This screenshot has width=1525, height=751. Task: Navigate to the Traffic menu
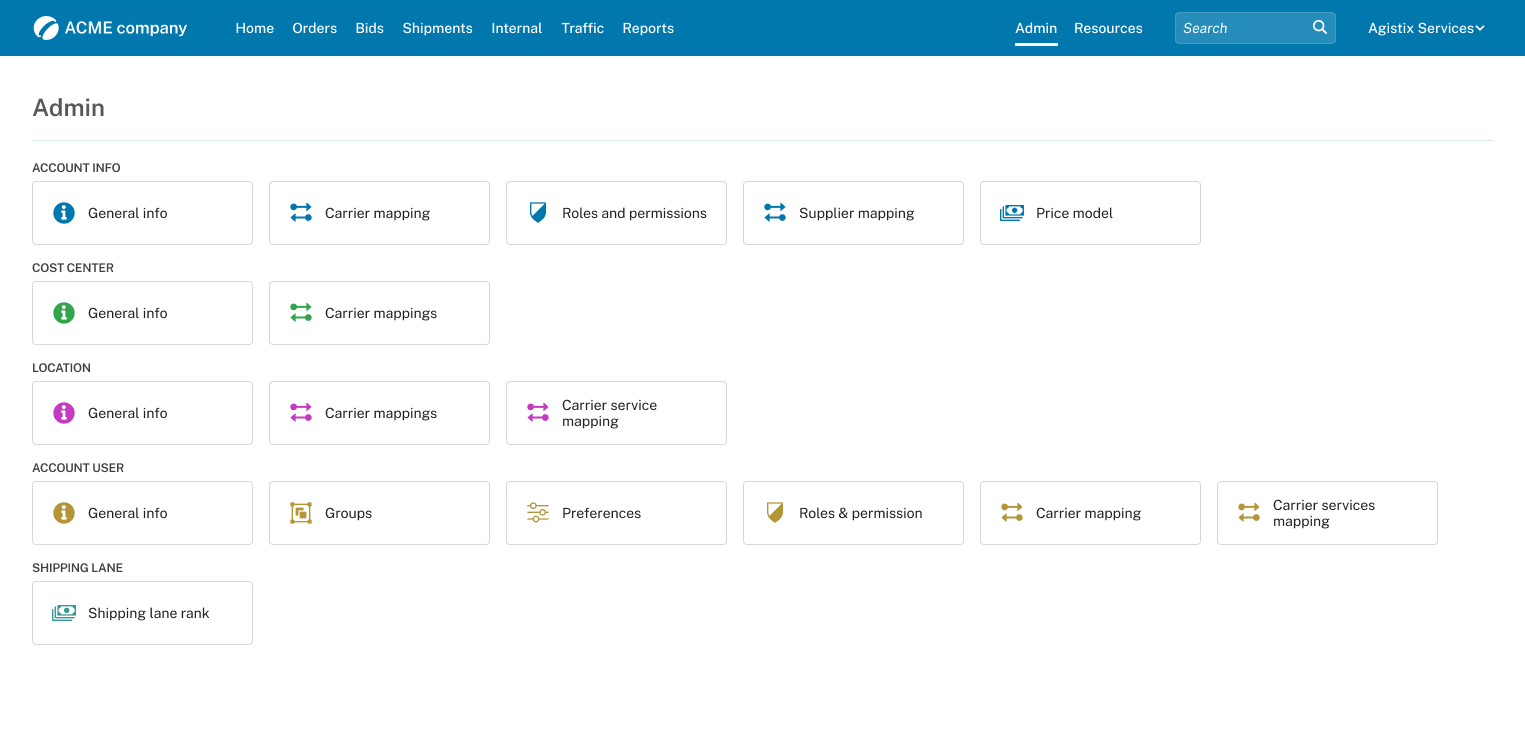(x=582, y=28)
